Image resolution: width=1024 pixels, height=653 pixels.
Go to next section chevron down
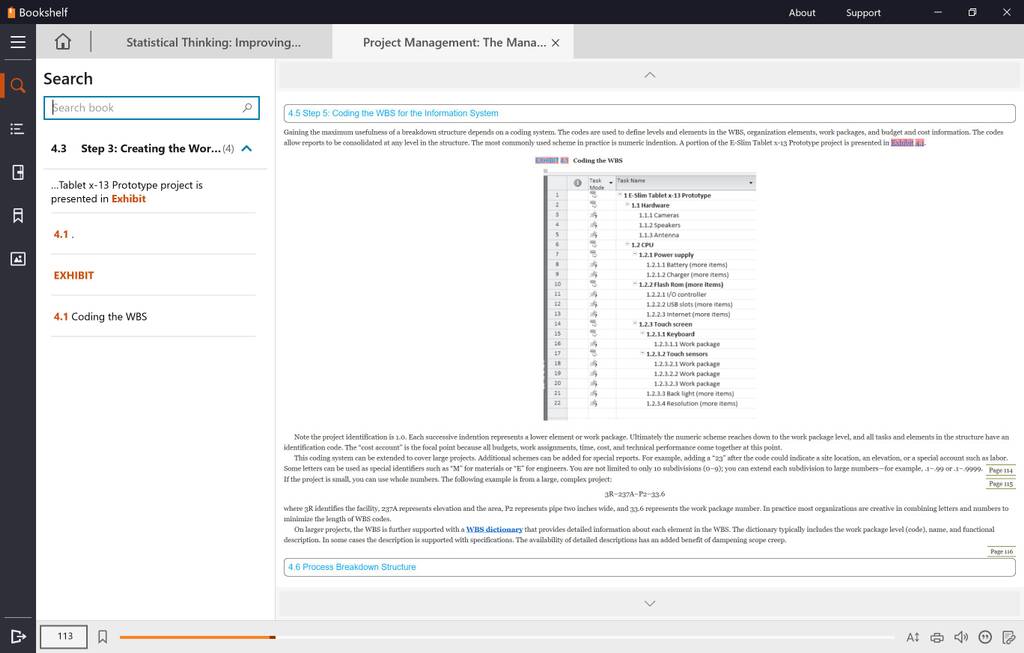(x=649, y=603)
